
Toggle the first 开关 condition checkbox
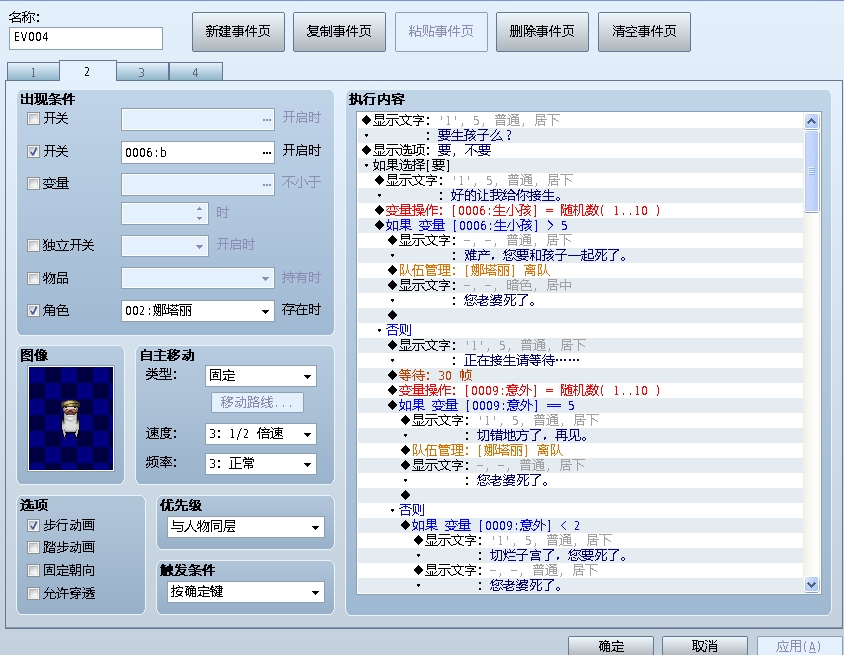[x=33, y=118]
